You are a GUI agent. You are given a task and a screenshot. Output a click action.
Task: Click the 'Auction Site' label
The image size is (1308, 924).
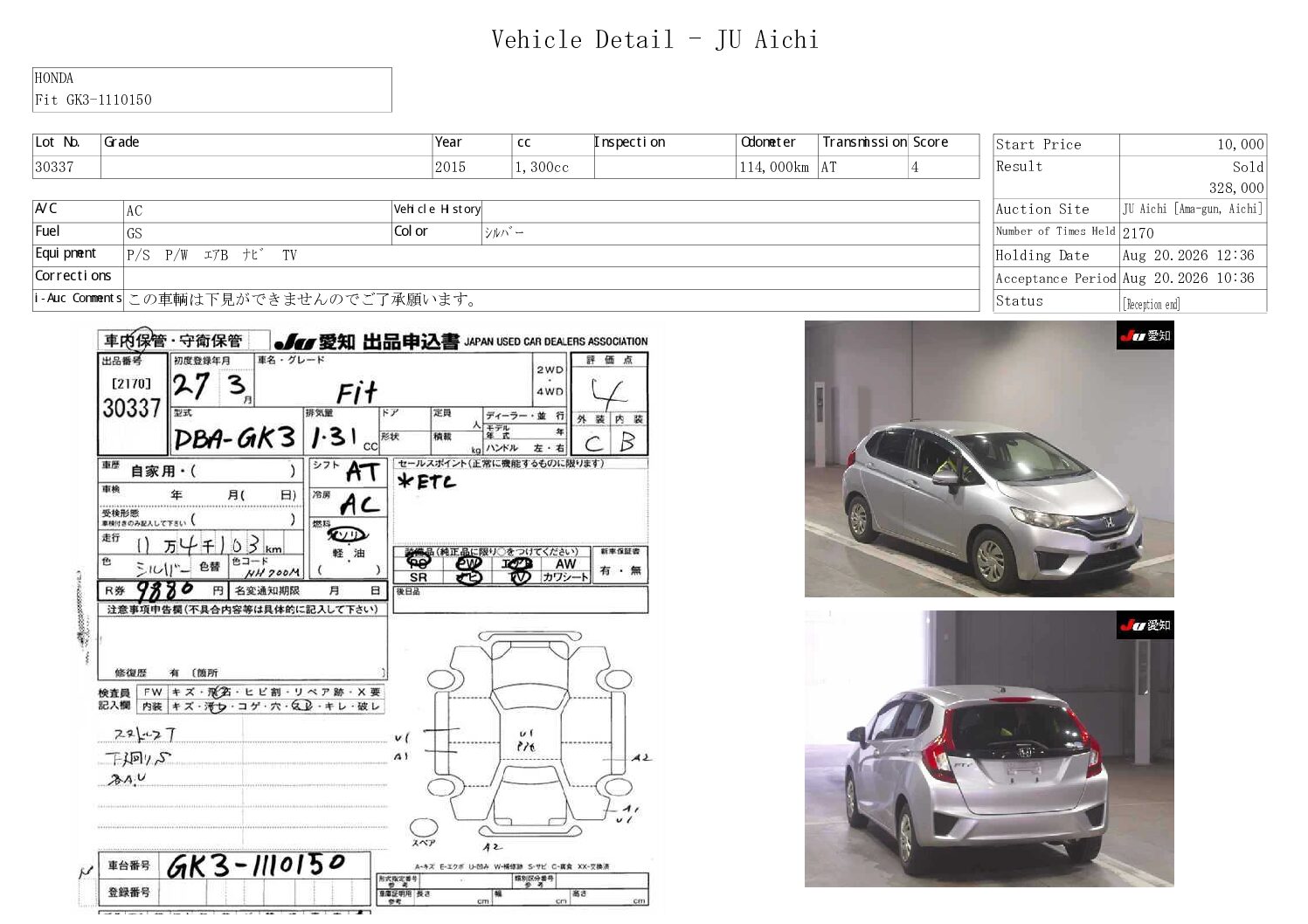(x=1042, y=210)
